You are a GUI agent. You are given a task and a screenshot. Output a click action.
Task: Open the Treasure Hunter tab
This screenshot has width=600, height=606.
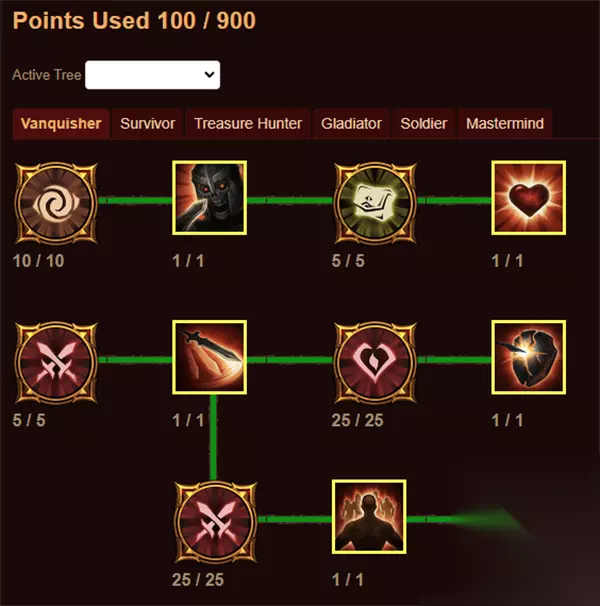point(248,124)
